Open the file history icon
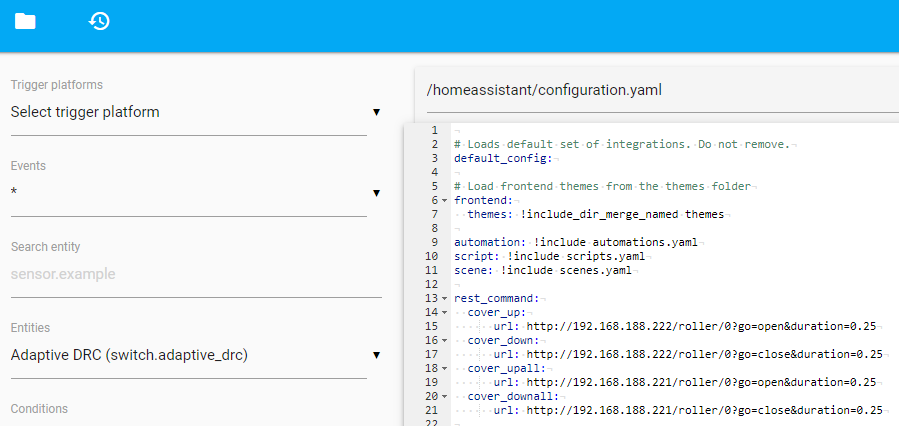 [99, 21]
